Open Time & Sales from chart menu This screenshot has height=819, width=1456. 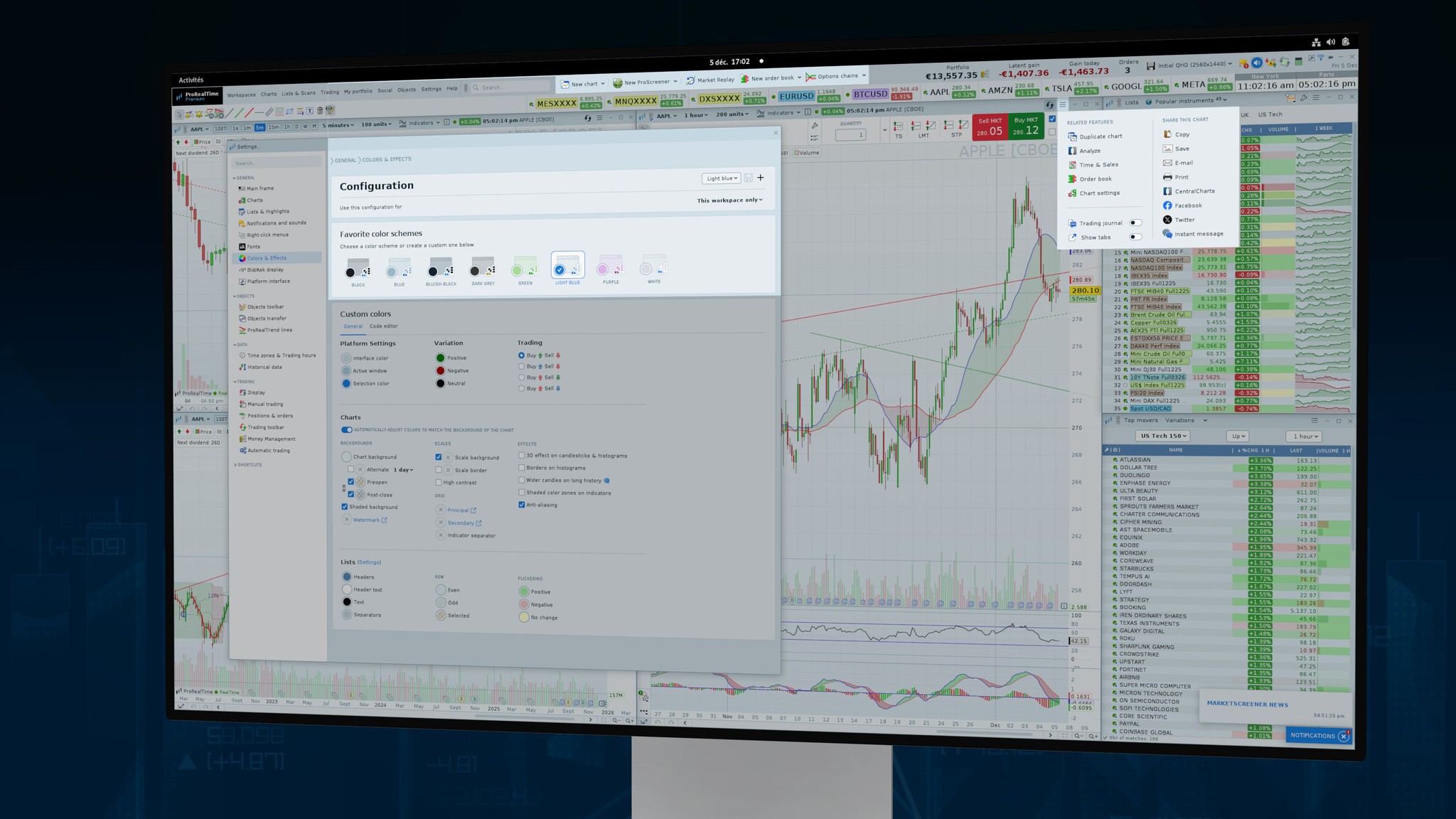coord(1093,165)
